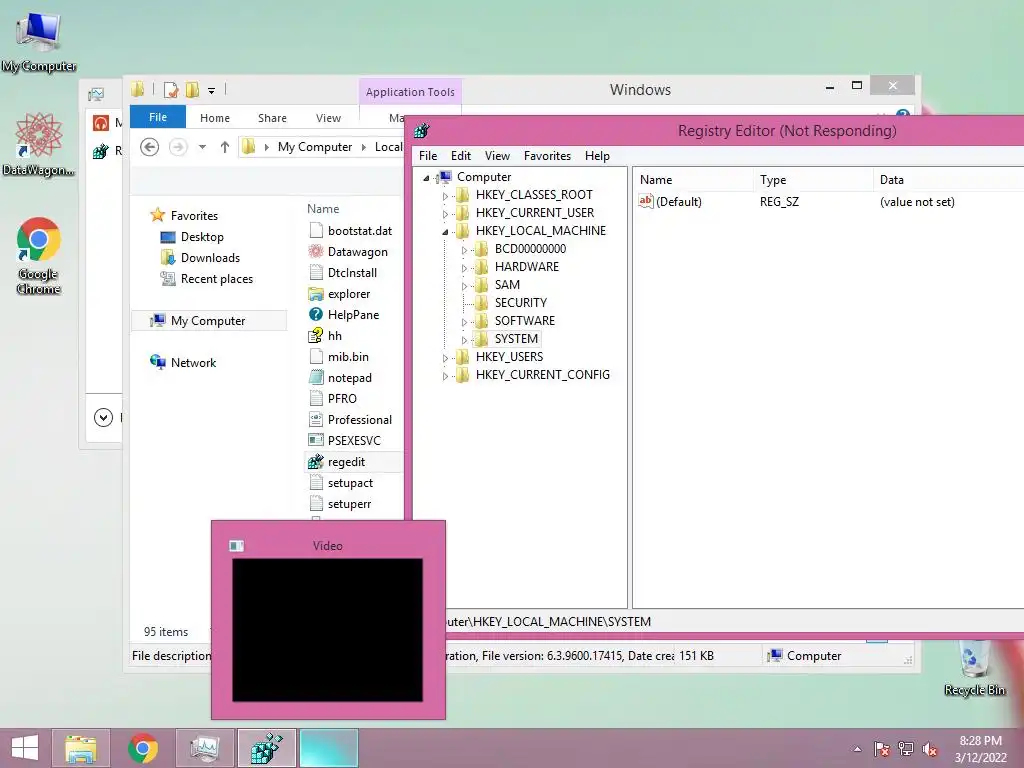
Task: Click the clock showing 8:28 PM
Action: (x=980, y=741)
